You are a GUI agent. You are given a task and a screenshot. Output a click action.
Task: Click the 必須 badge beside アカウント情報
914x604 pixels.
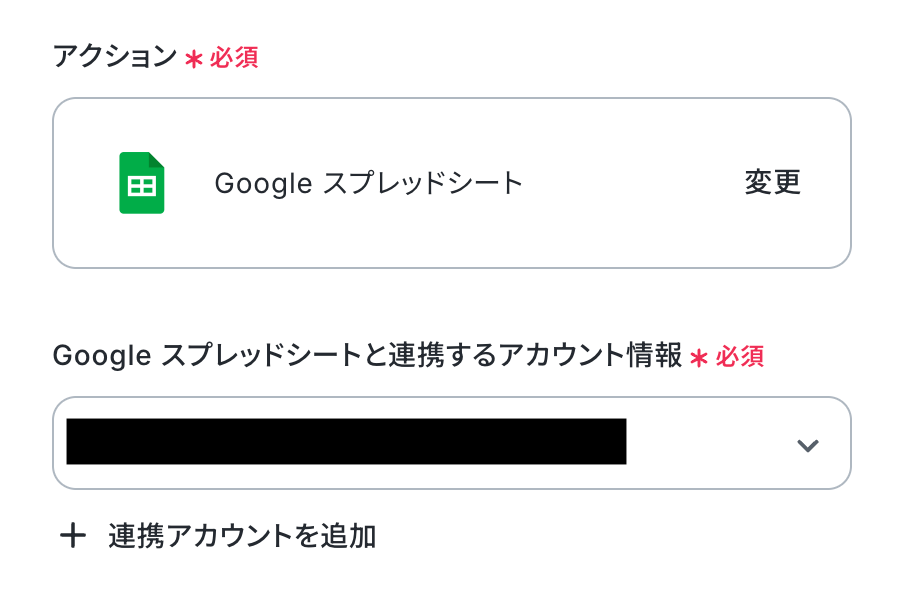point(739,355)
